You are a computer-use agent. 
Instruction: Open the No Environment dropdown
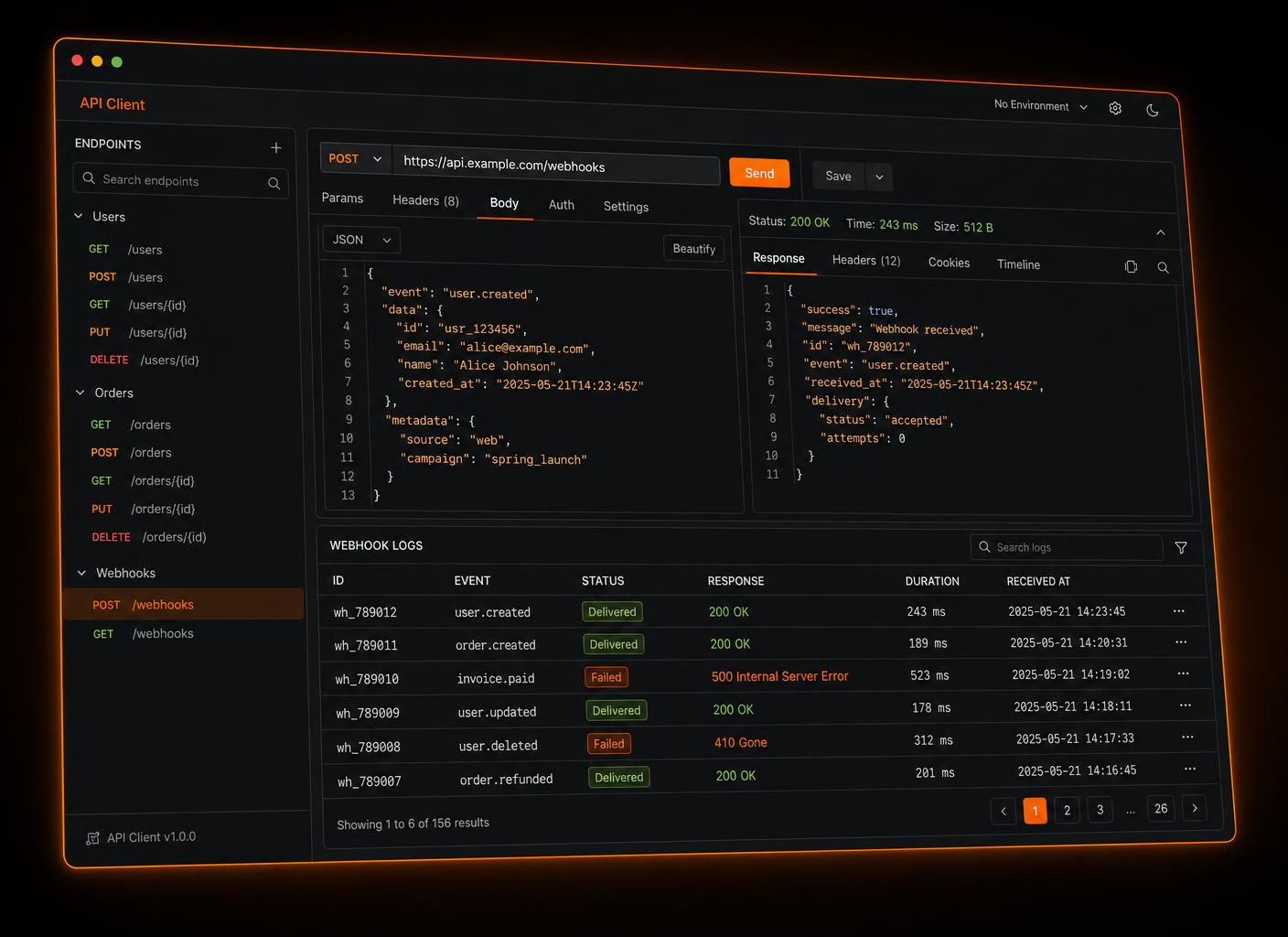click(1041, 106)
